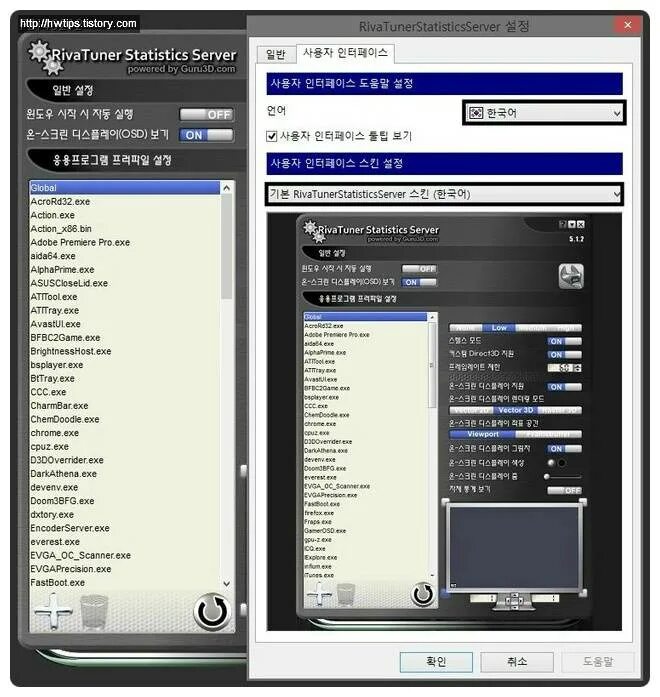Uncheck 사용자 인터페이스 툴팁 보기 checkbox
Viewport: 660px width, 697px height.
[272, 136]
